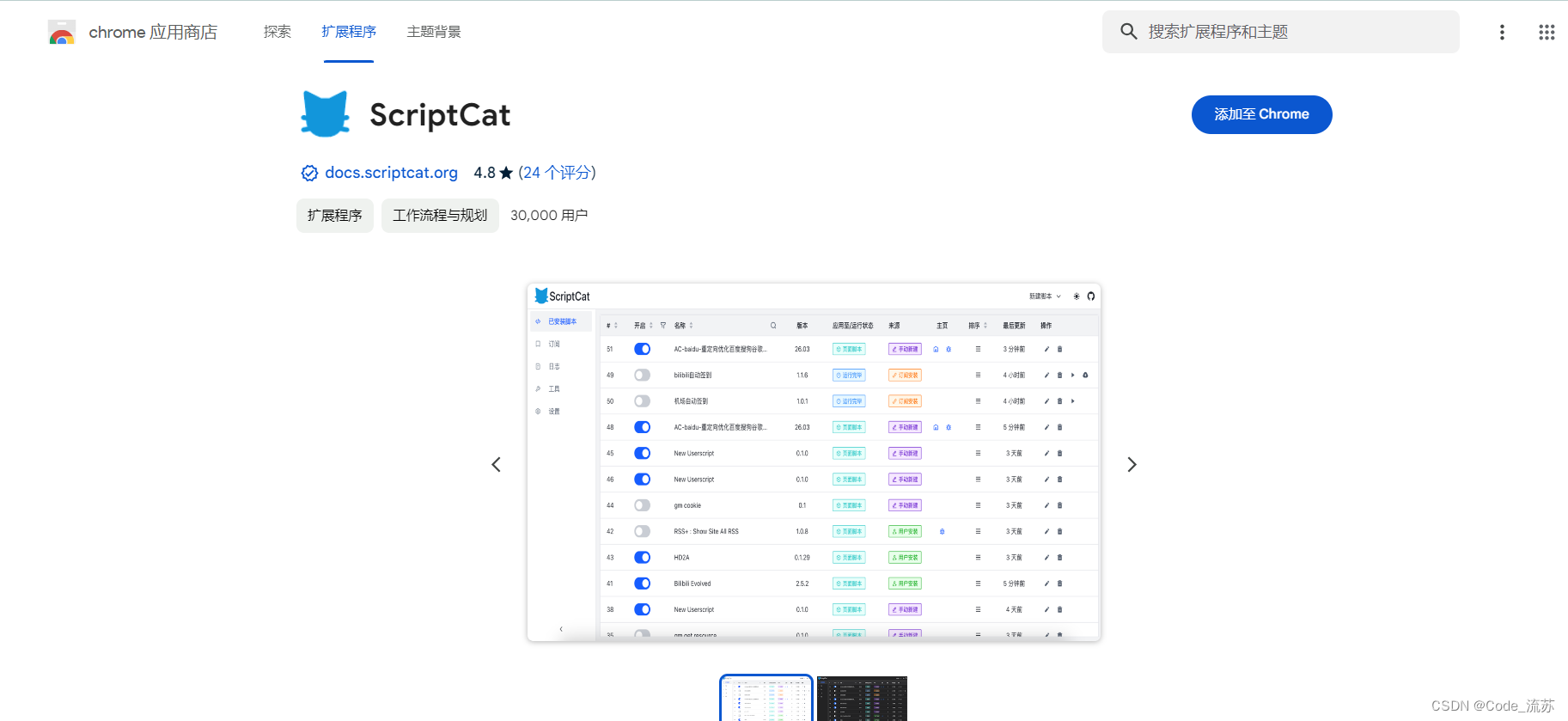Viewport: 1568px width, 721px height.
Task: Click the Chrome Web Store logo icon
Action: pos(62,32)
